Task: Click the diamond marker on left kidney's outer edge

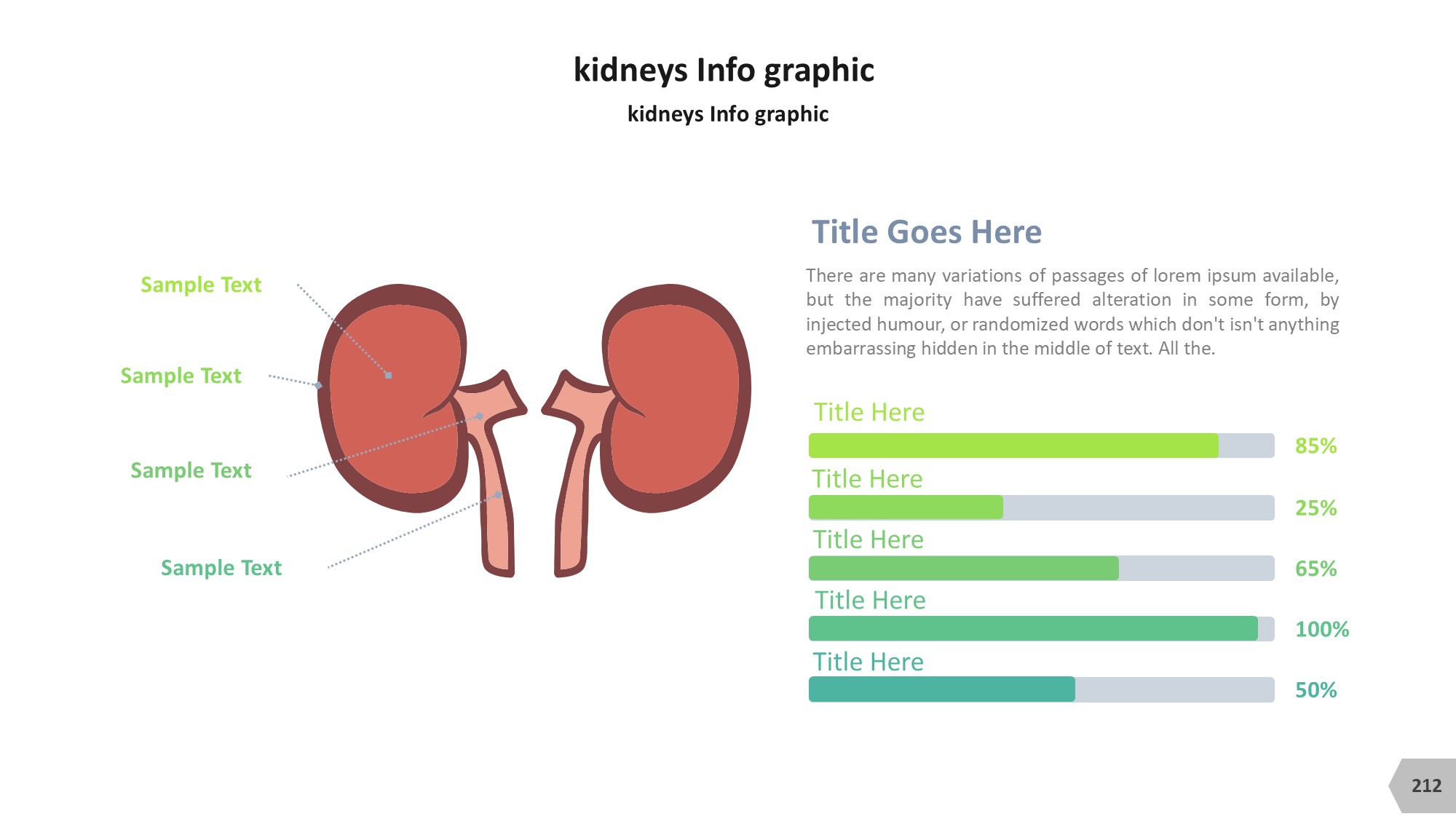Action: (319, 385)
